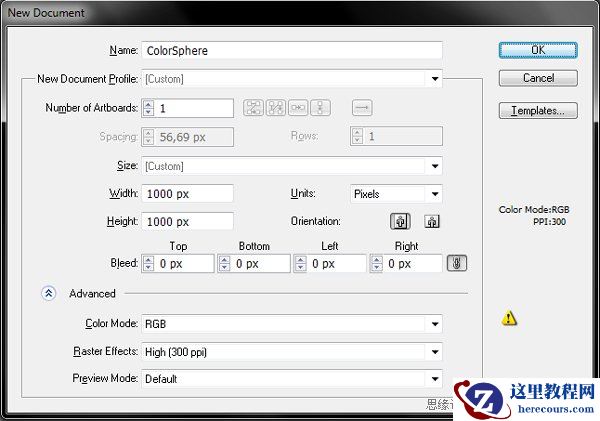Adjust the Bottom bleed stepper arrows
Viewport: 600px width, 421px height.
[x=224, y=264]
